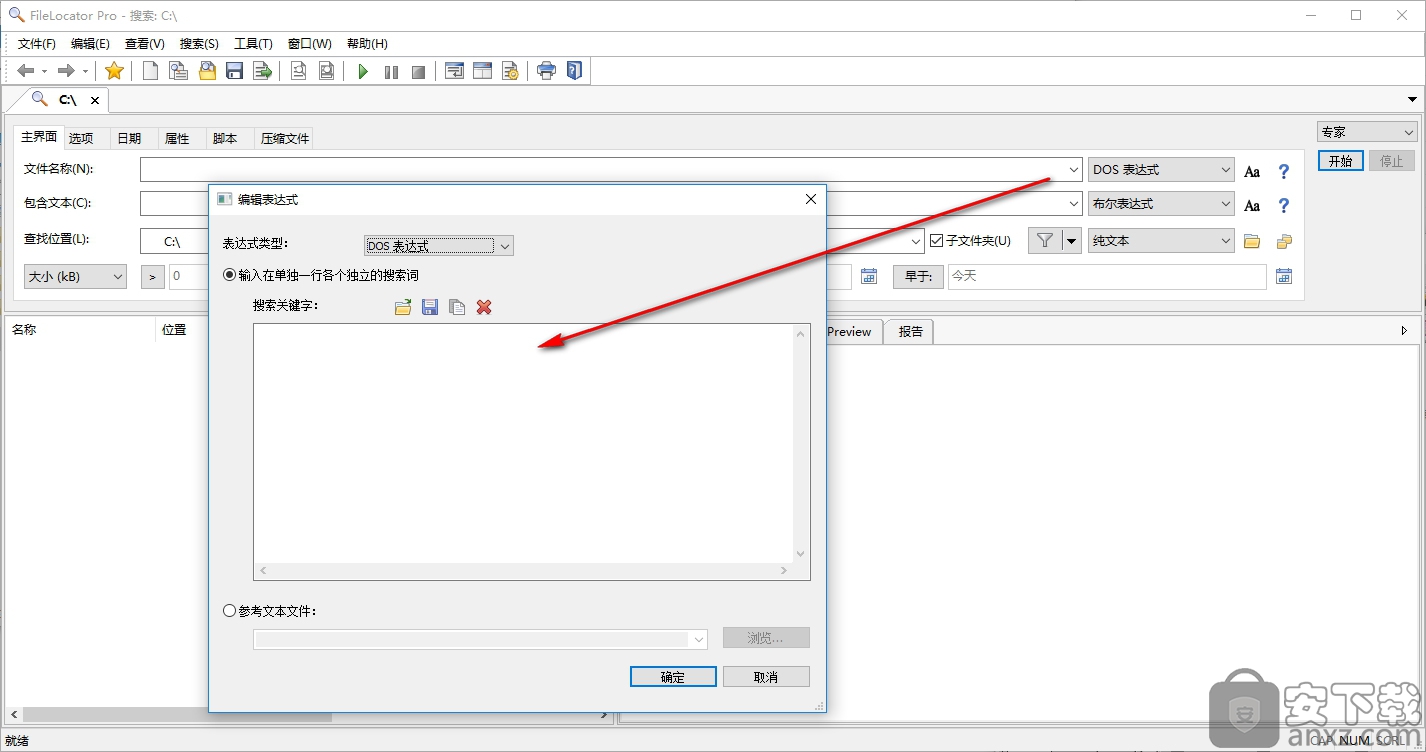The width and height of the screenshot is (1426, 752).
Task: Print results using the printer toolbar icon
Action: click(x=546, y=71)
